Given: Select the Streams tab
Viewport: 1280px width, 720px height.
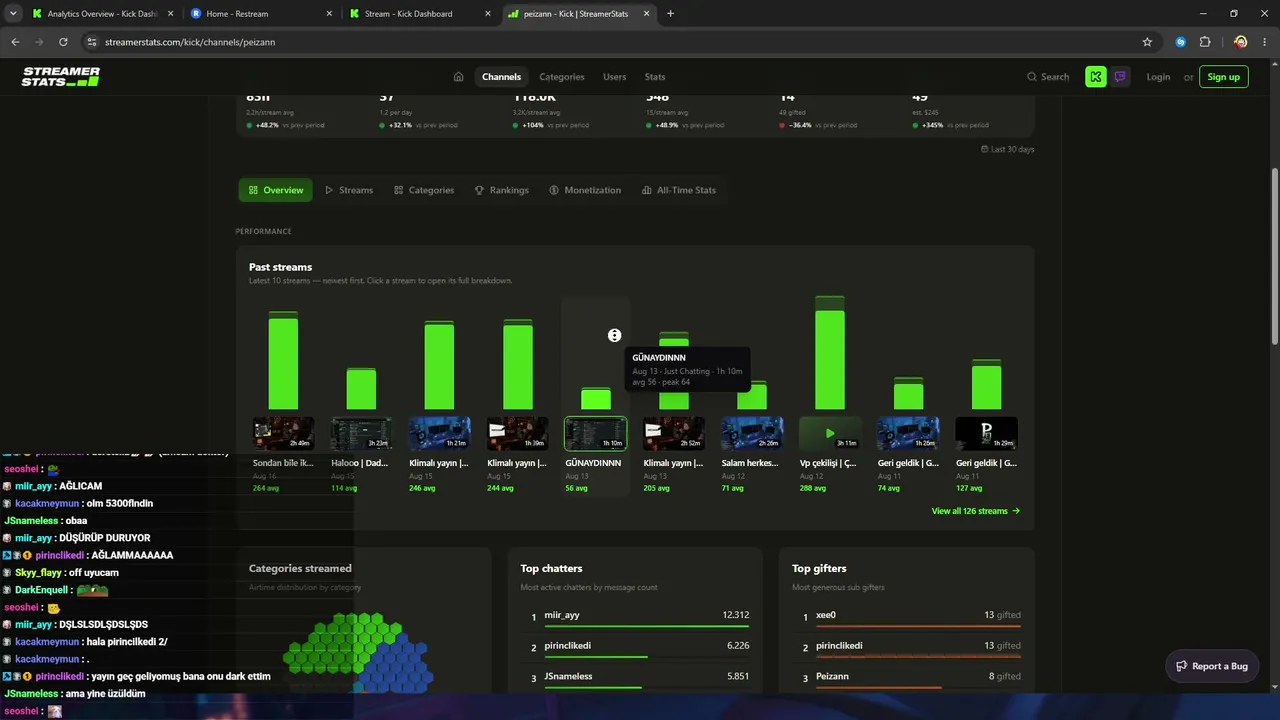Looking at the screenshot, I should (x=349, y=190).
